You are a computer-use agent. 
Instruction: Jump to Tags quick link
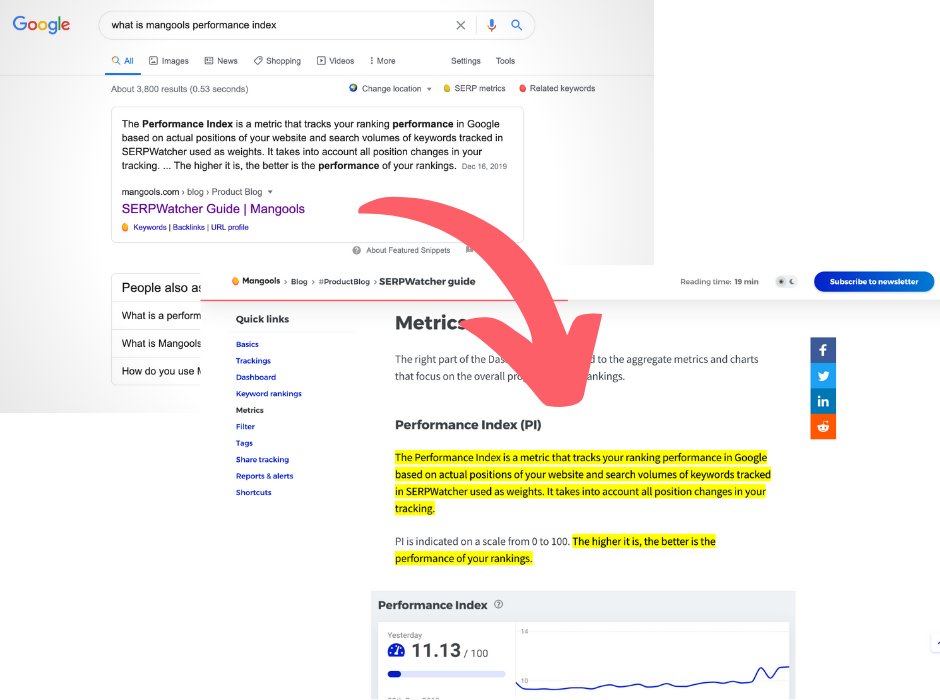(244, 443)
